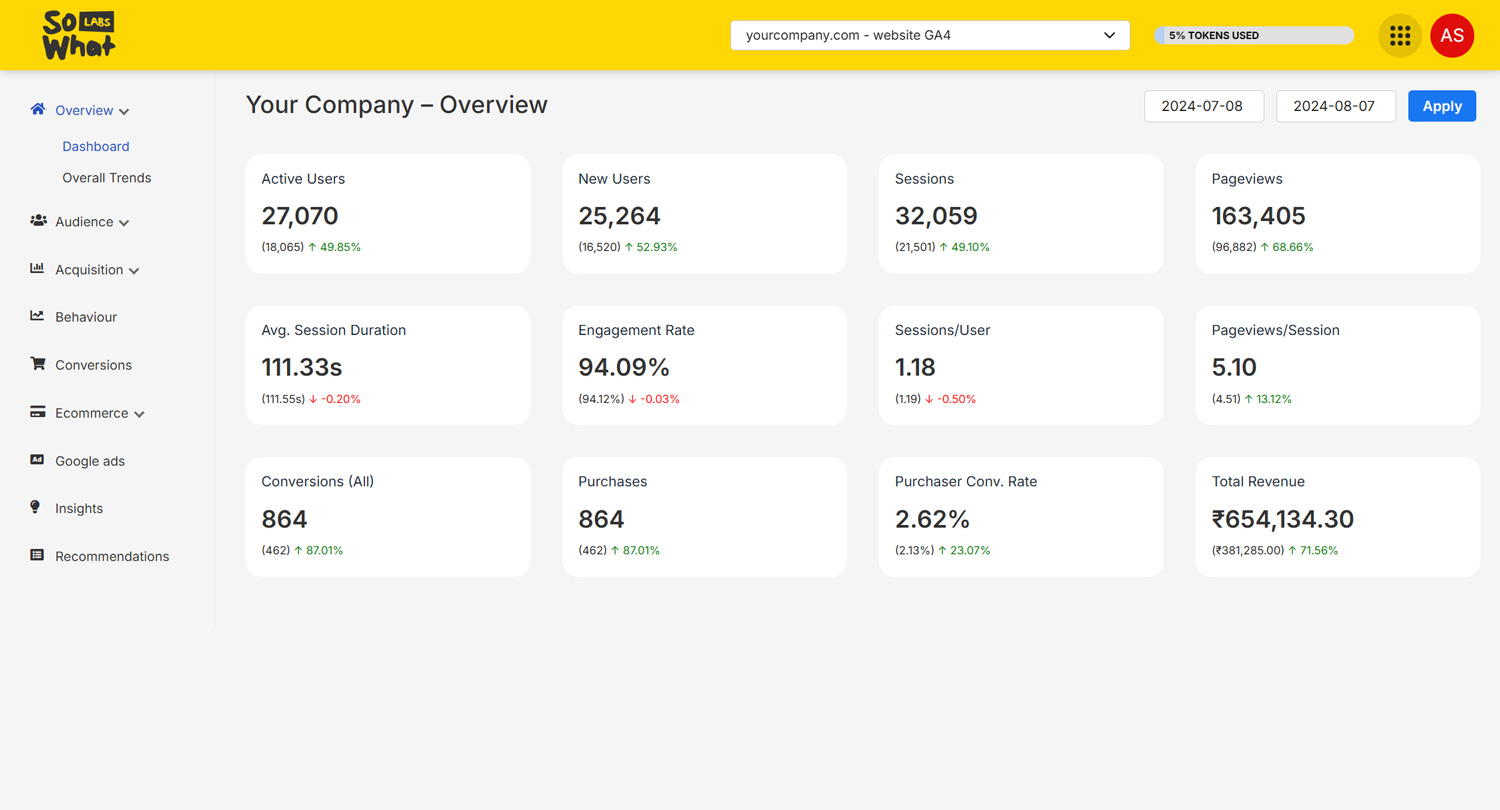Click the Purchases card title
This screenshot has height=810, width=1500.
pos(613,482)
